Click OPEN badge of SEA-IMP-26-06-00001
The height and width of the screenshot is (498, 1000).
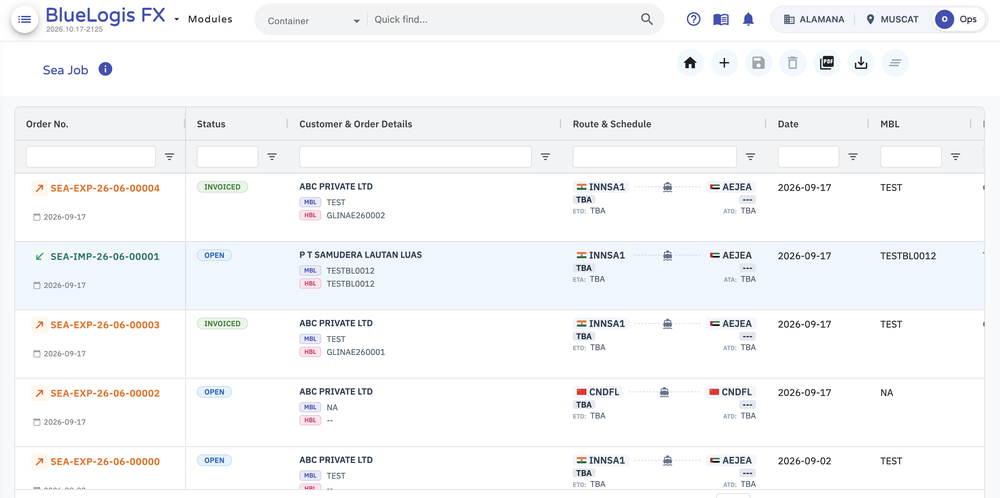pyautogui.click(x=214, y=255)
